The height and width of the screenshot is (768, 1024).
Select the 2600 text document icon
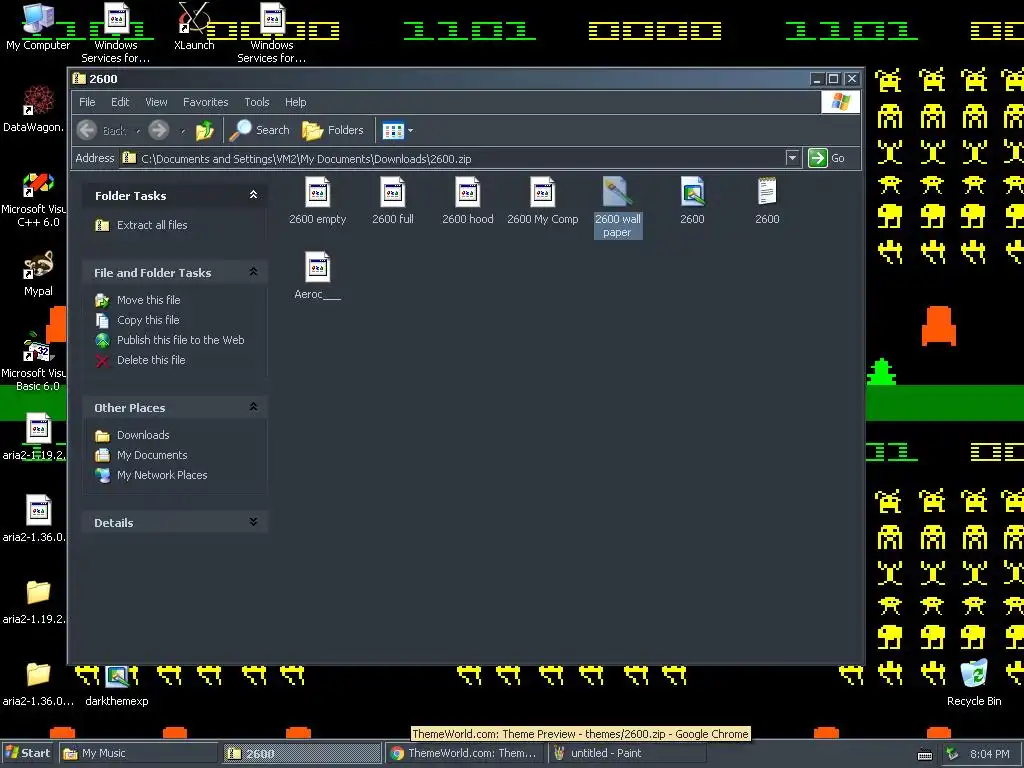click(767, 193)
